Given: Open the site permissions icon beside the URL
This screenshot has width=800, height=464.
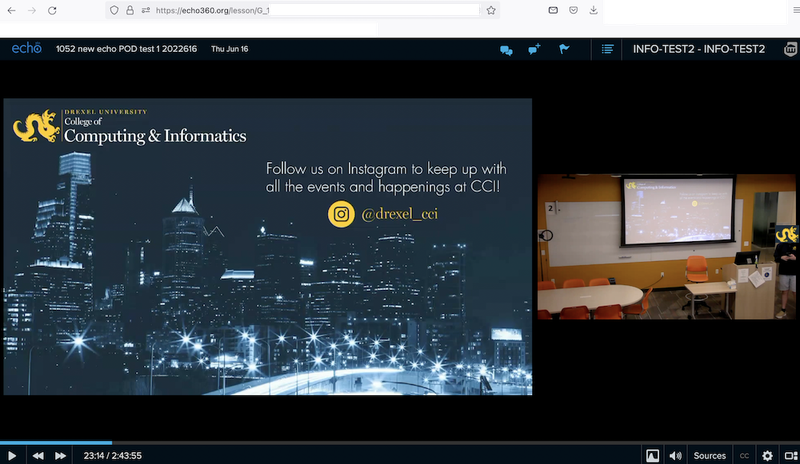Looking at the screenshot, I should [x=146, y=10].
